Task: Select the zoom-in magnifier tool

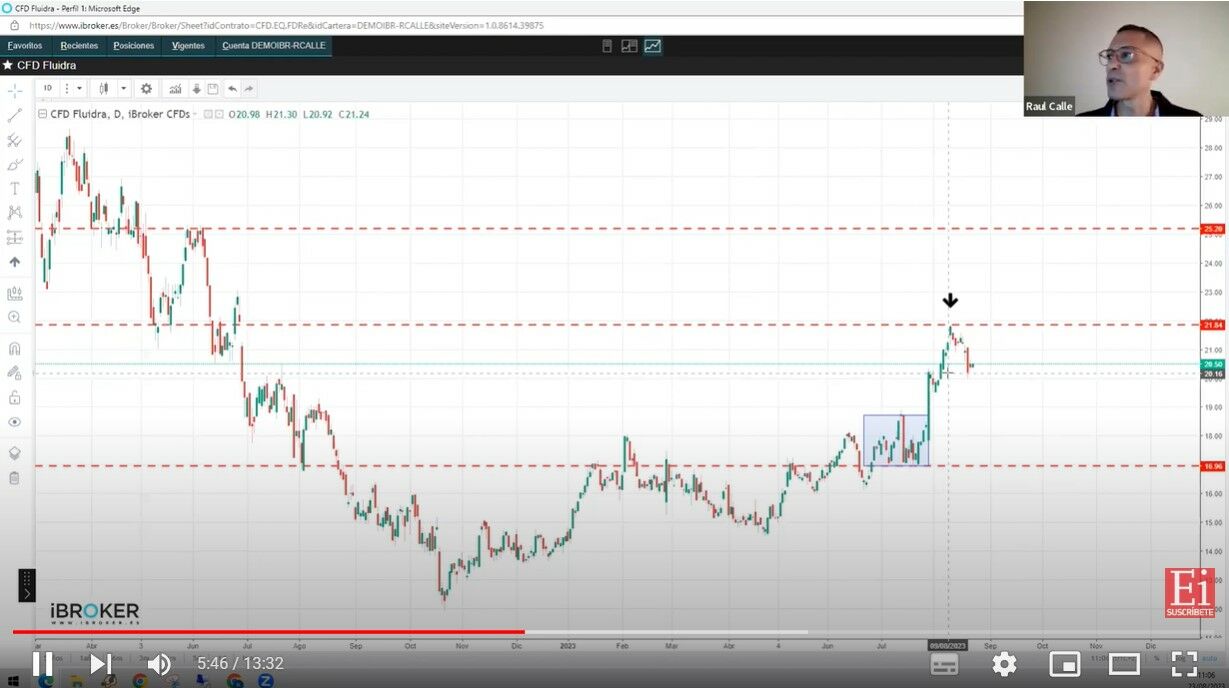Action: [x=14, y=317]
